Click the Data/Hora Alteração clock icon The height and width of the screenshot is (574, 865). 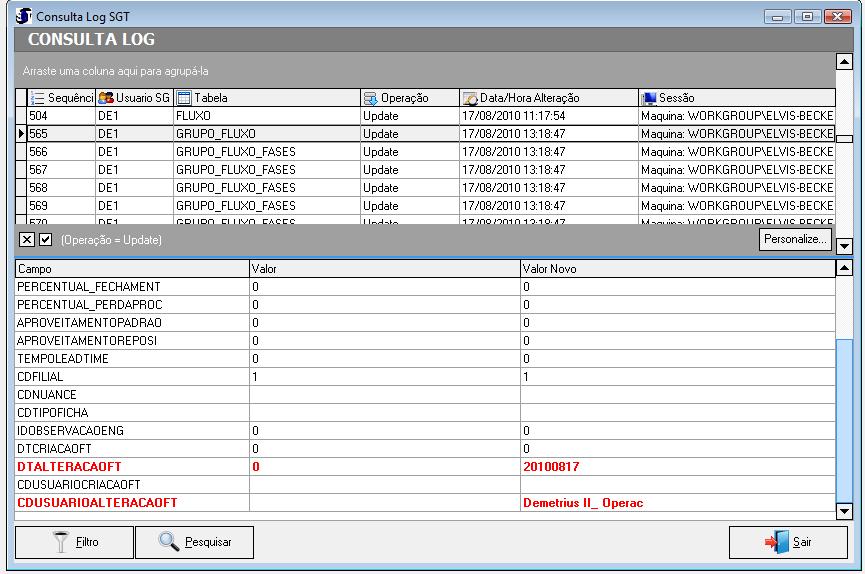tap(469, 98)
